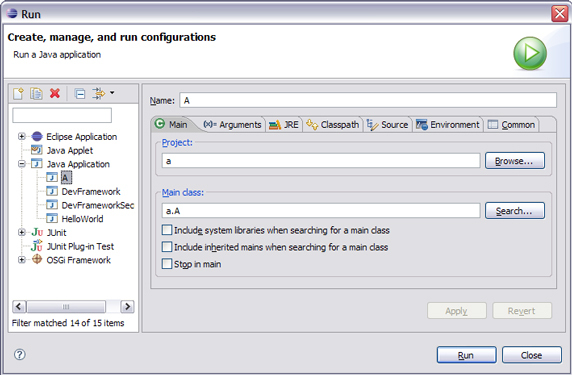Switch to the Arguments tab
The height and width of the screenshot is (375, 572).
(x=232, y=125)
